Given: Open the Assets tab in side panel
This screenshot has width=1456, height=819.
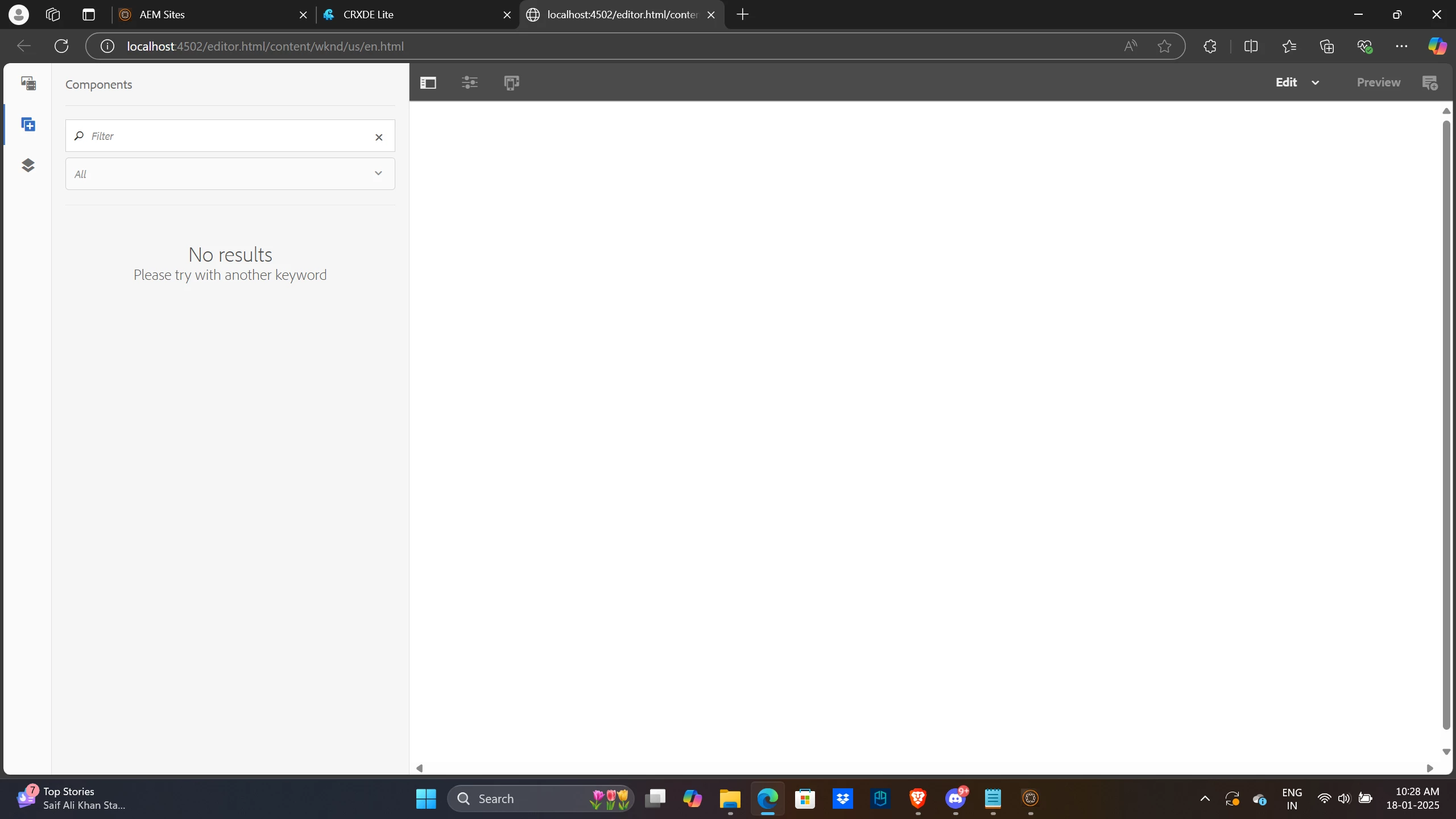Looking at the screenshot, I should point(28,84).
